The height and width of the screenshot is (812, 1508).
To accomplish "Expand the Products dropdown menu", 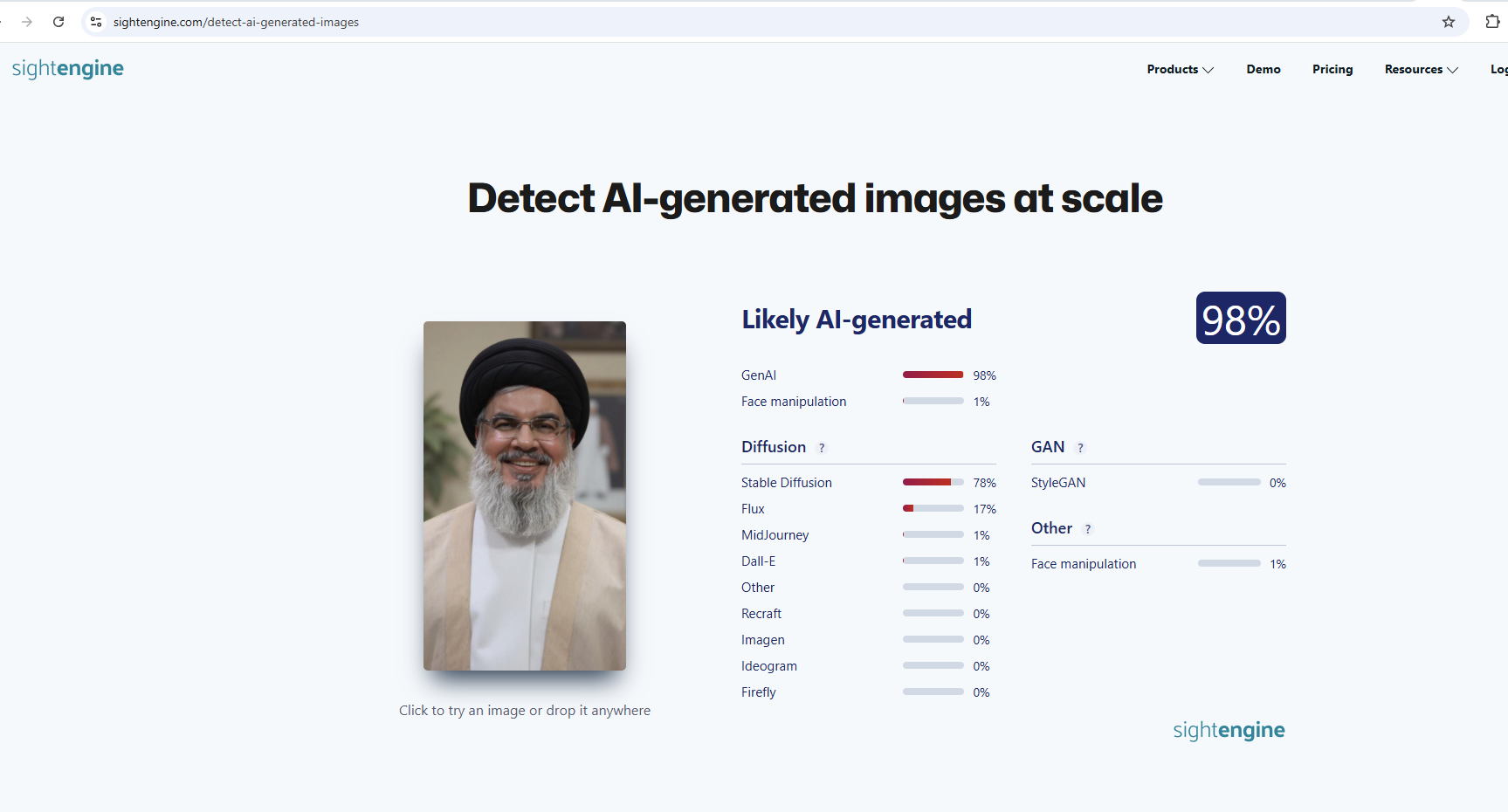I will [1180, 69].
